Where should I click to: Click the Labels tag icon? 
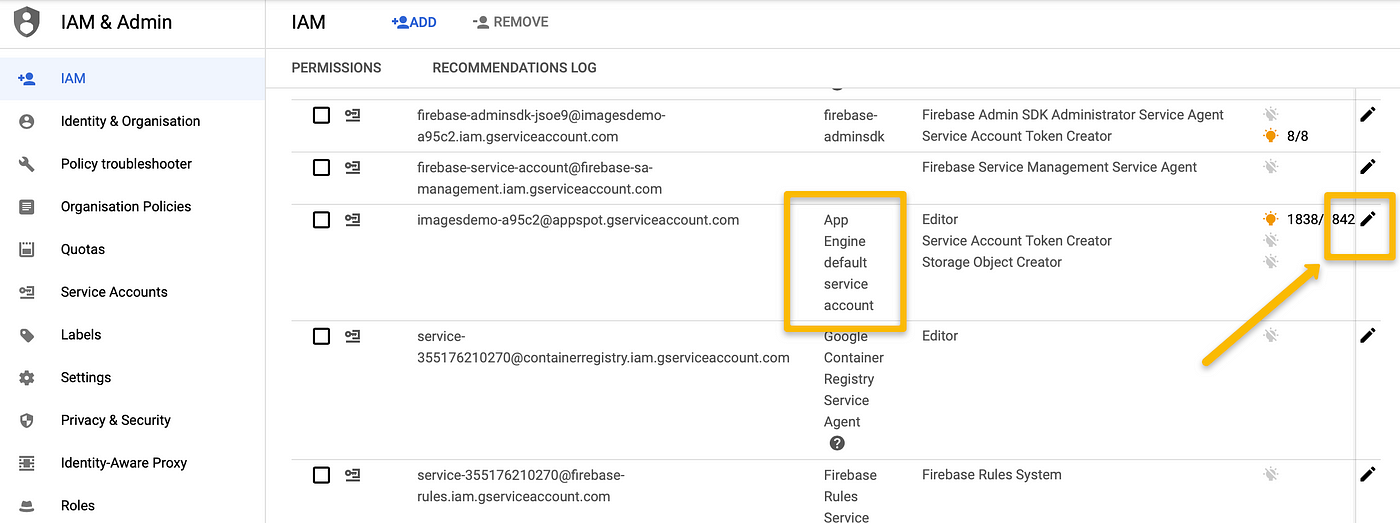pos(27,335)
